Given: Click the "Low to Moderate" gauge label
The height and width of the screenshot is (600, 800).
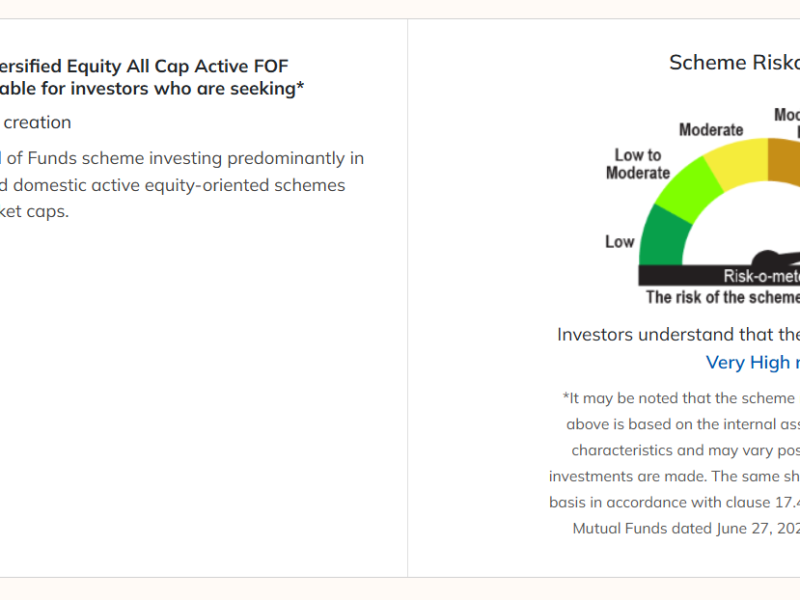Looking at the screenshot, I should [638, 164].
